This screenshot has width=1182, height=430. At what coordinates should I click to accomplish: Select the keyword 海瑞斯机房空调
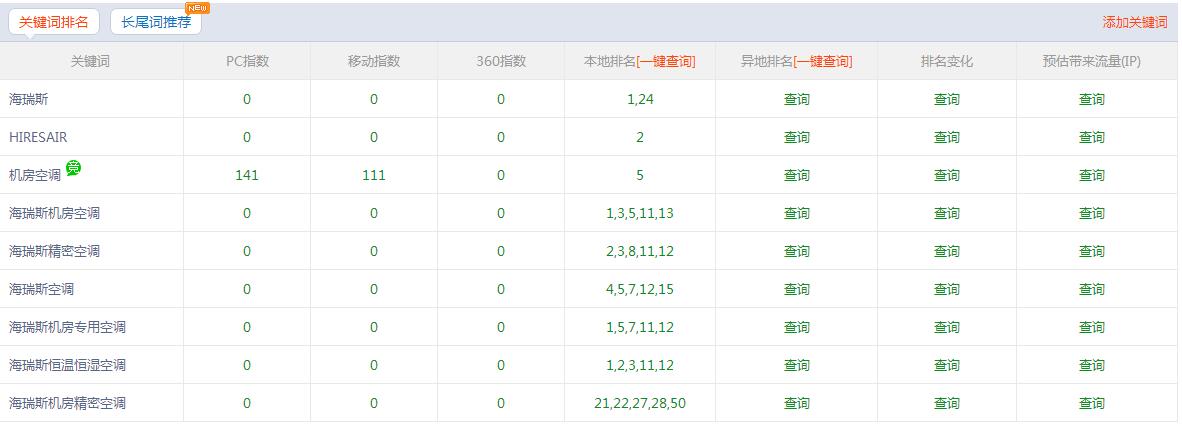tap(54, 213)
